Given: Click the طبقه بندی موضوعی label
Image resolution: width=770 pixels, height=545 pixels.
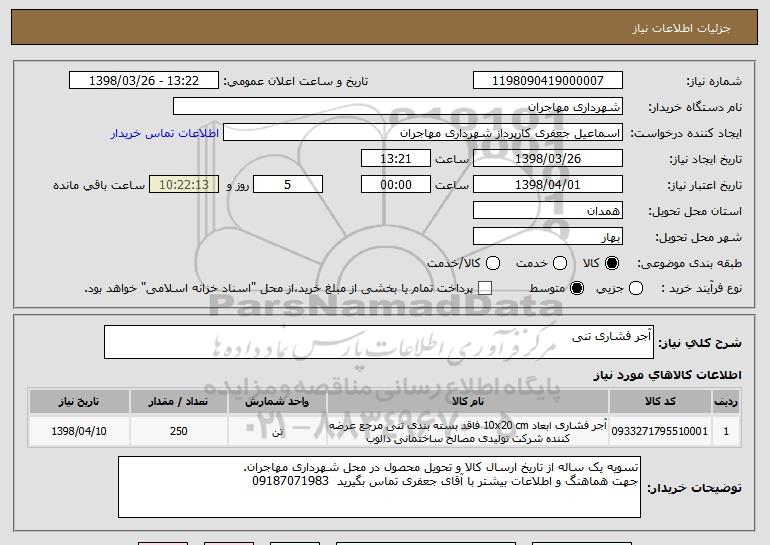Looking at the screenshot, I should (689, 264).
